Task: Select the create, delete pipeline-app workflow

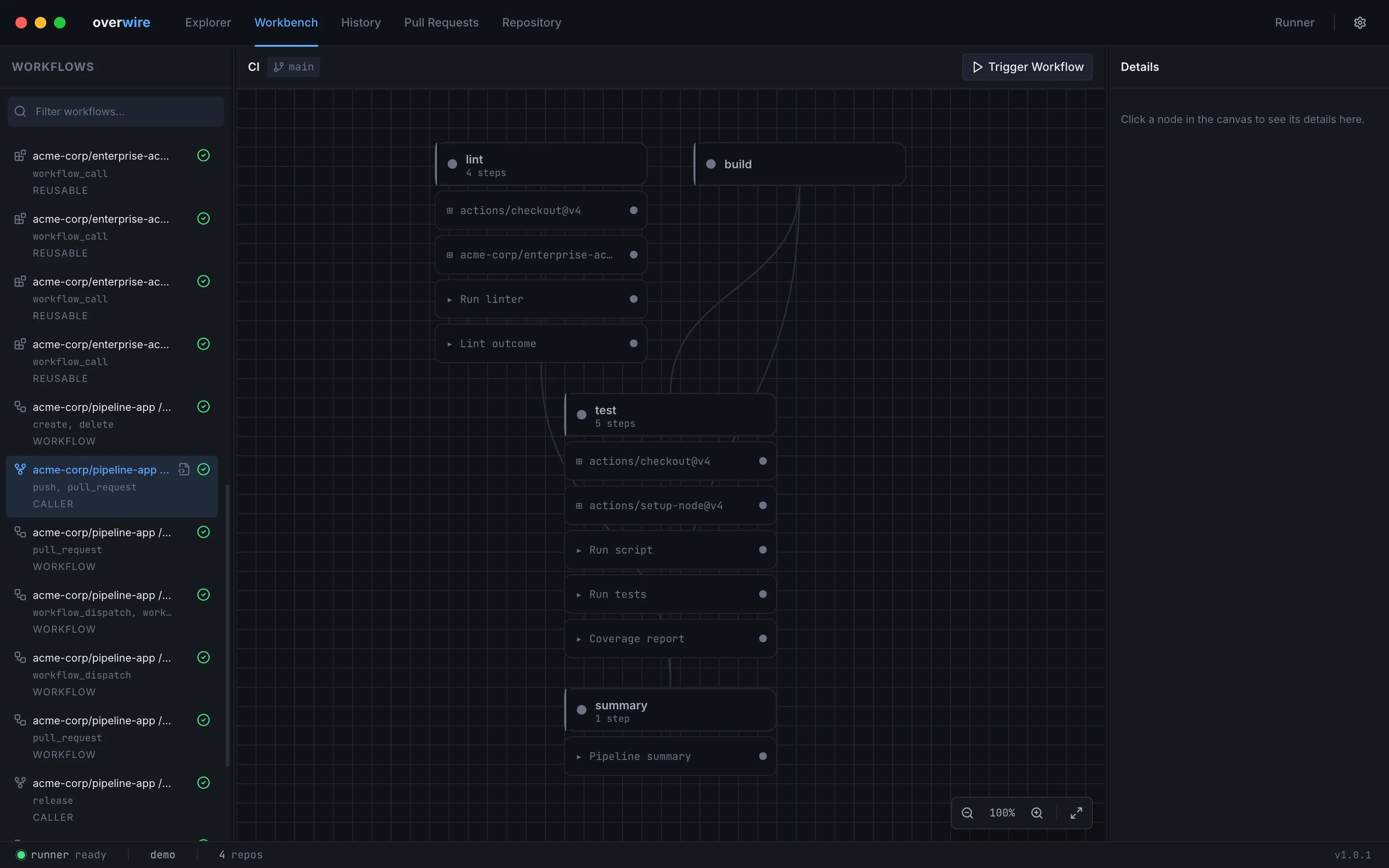Action: 112,424
